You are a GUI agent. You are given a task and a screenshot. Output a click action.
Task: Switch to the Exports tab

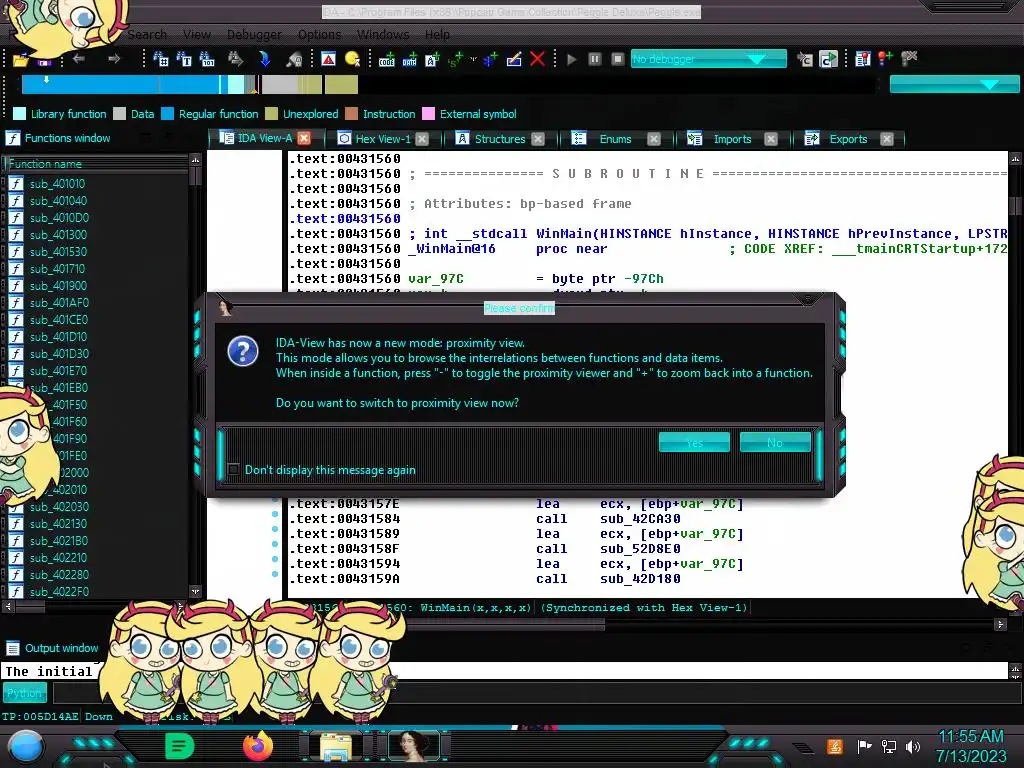[848, 139]
